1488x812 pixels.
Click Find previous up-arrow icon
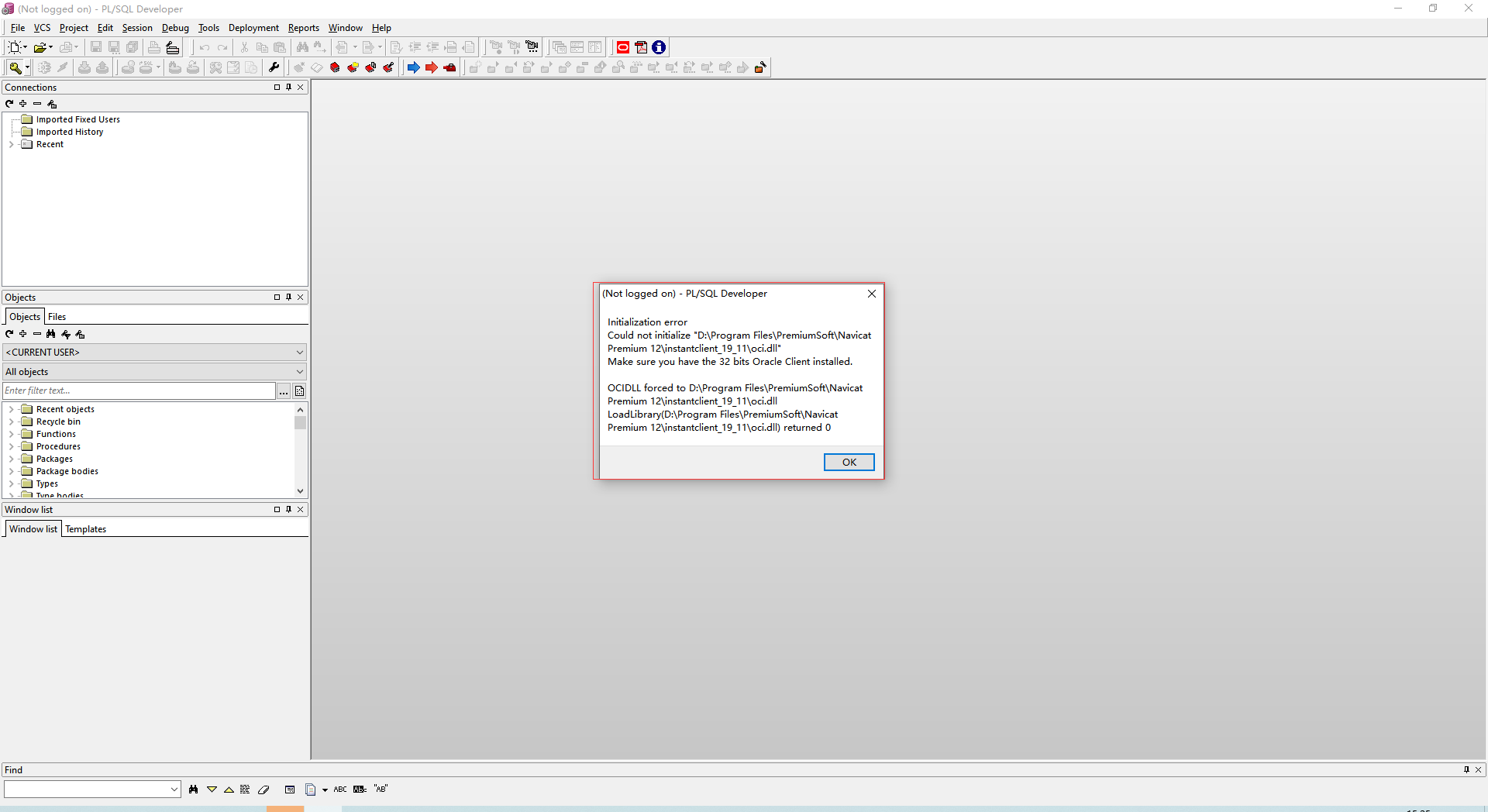click(229, 790)
